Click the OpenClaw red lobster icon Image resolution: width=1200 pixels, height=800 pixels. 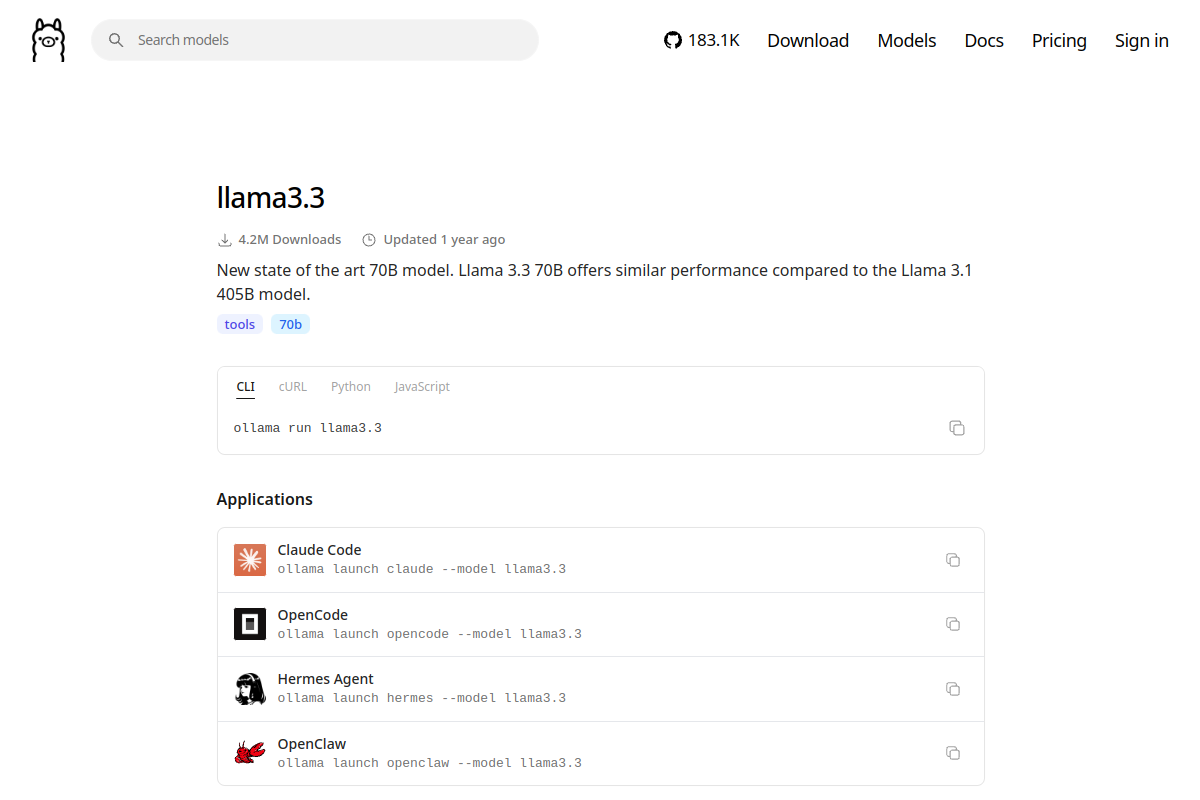[x=250, y=753]
